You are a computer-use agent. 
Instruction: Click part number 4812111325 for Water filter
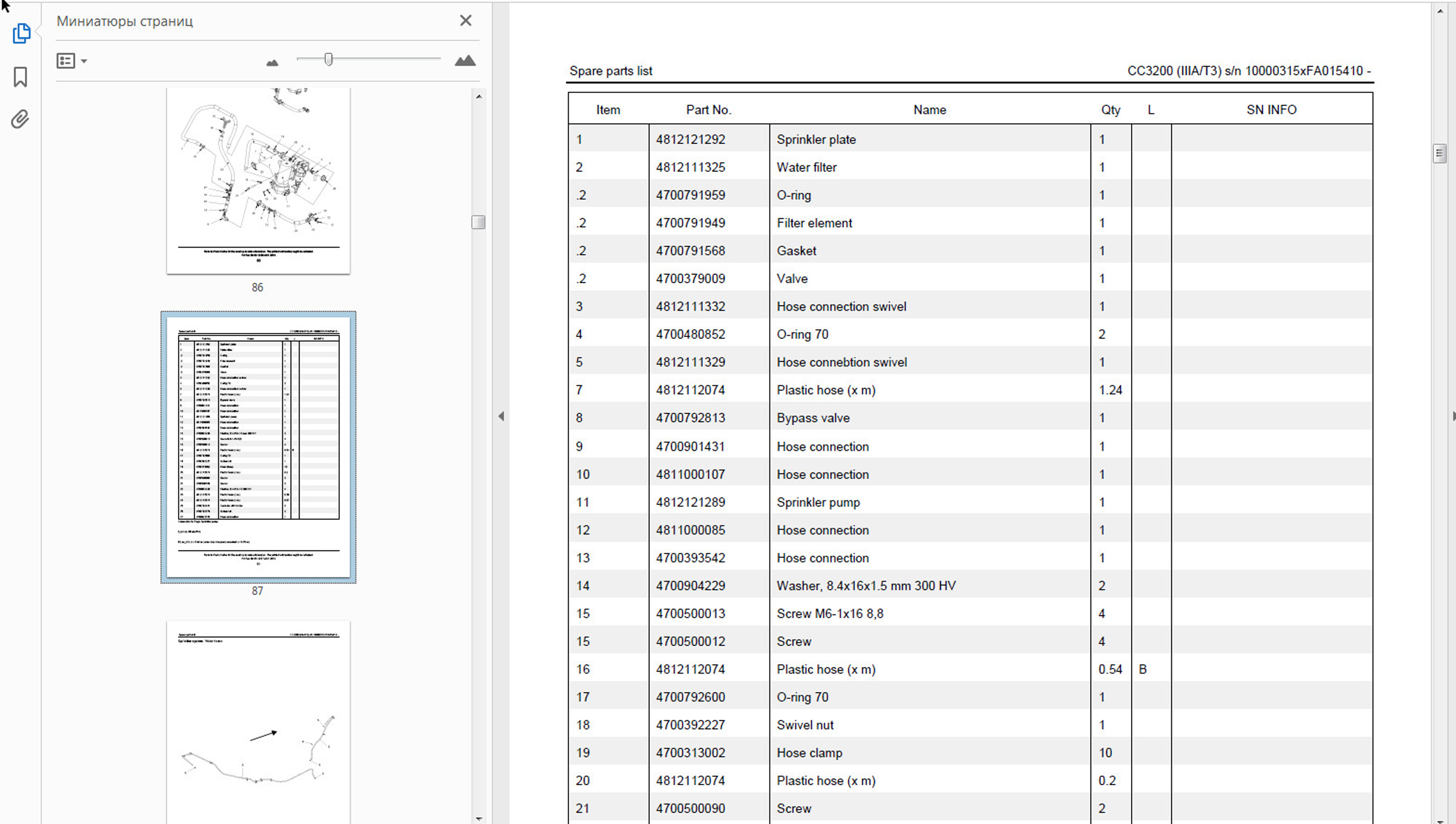coord(690,168)
